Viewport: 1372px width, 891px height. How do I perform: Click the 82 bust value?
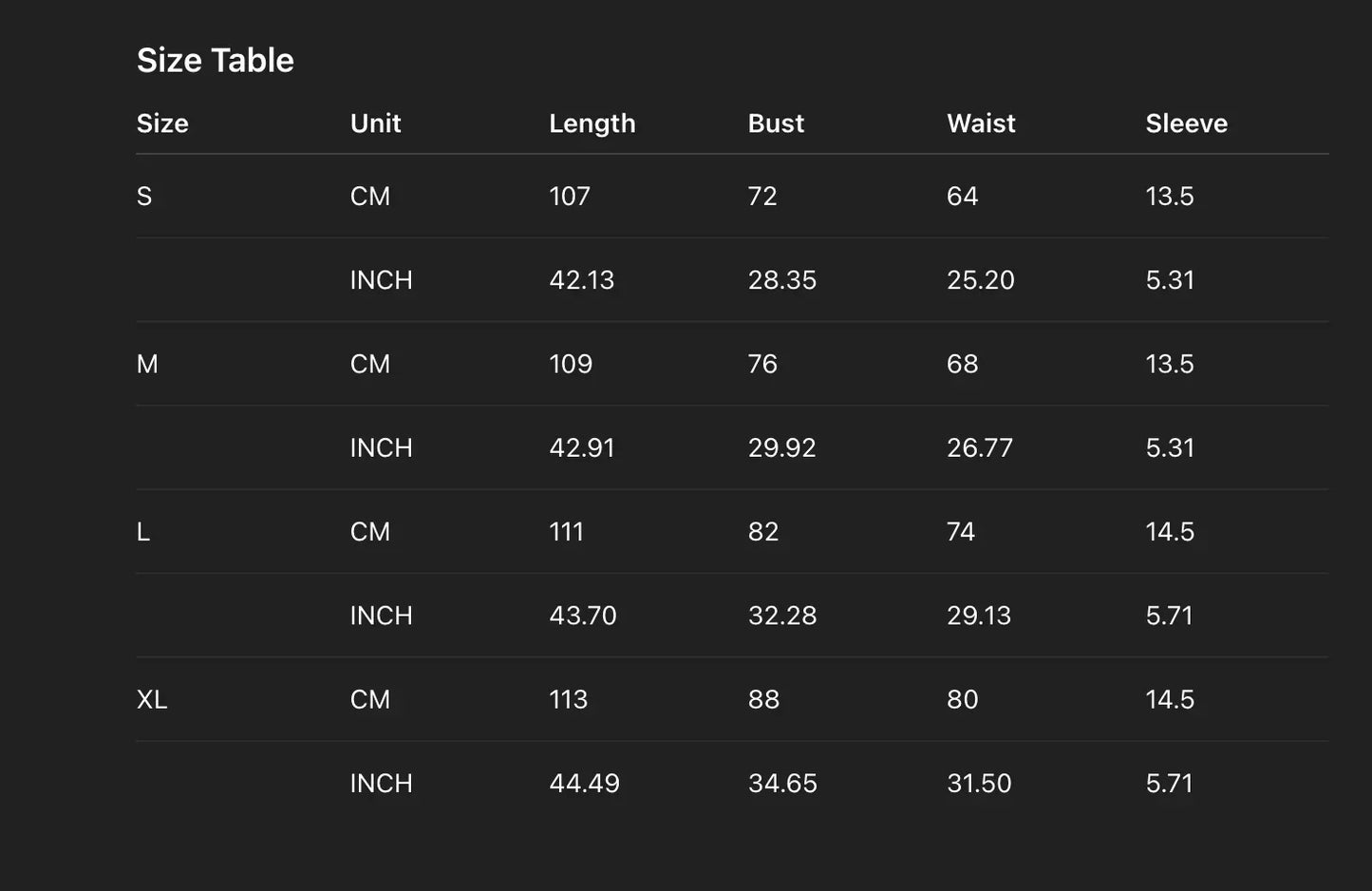pos(762,532)
